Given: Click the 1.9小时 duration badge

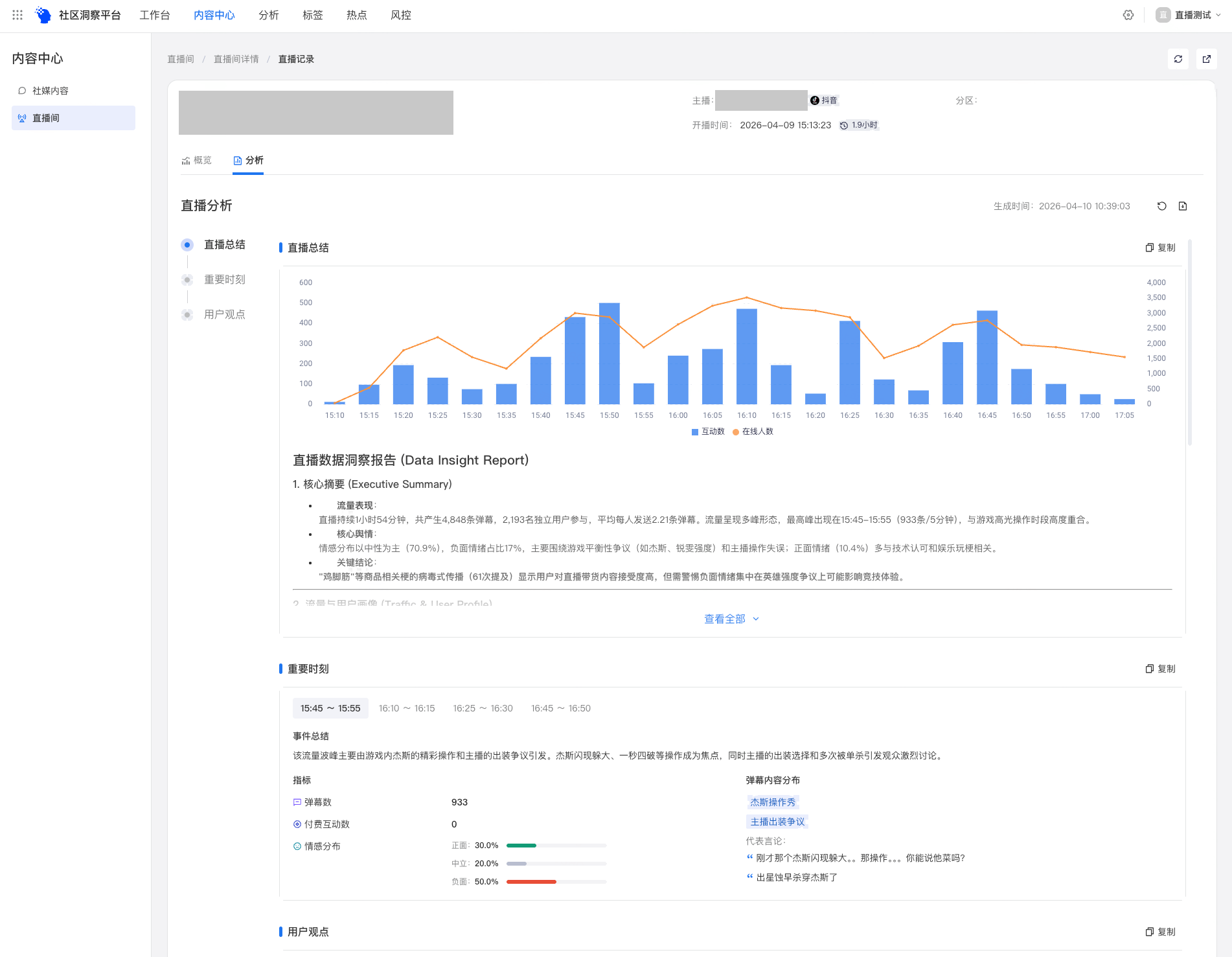Looking at the screenshot, I should (859, 125).
